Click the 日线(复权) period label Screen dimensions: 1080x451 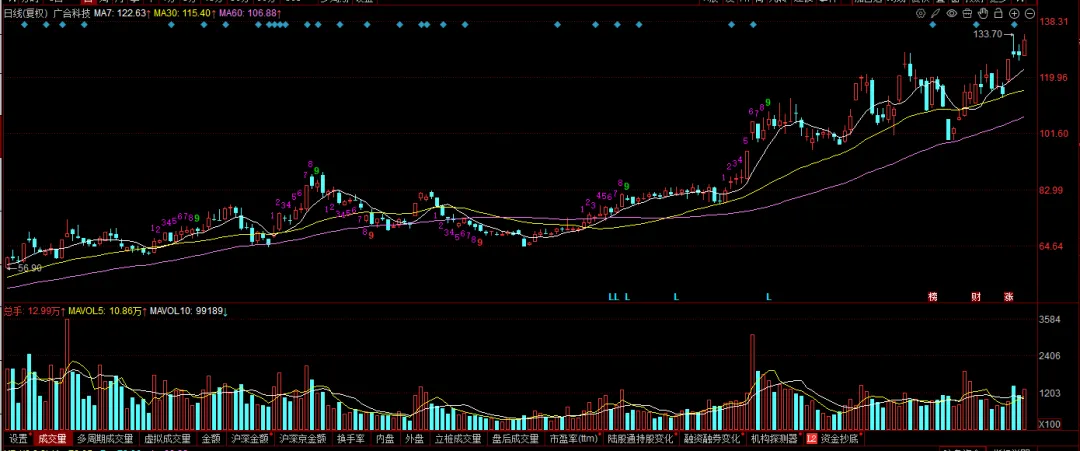26,13
